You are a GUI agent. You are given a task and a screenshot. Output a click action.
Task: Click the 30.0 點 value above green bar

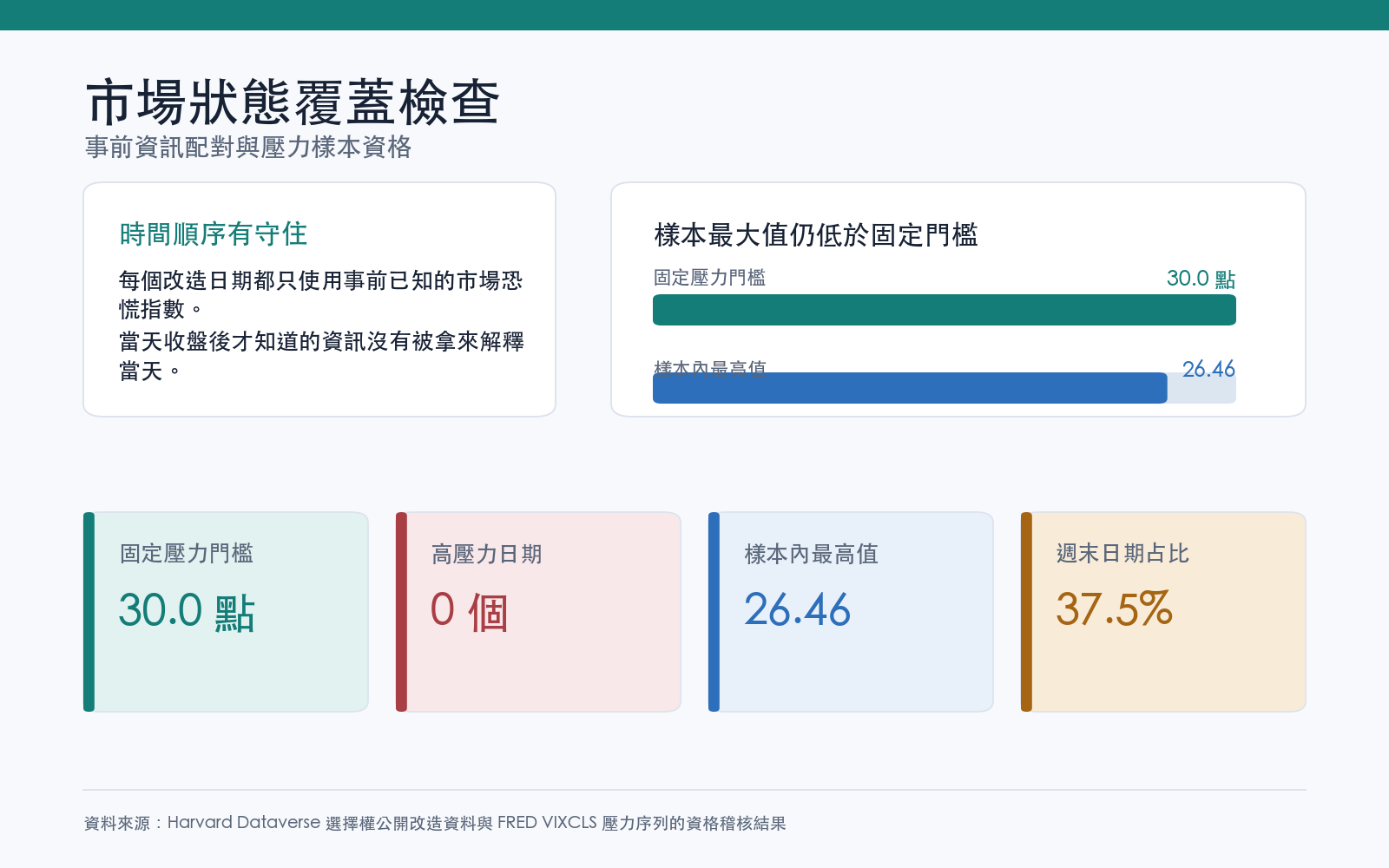1201,279
